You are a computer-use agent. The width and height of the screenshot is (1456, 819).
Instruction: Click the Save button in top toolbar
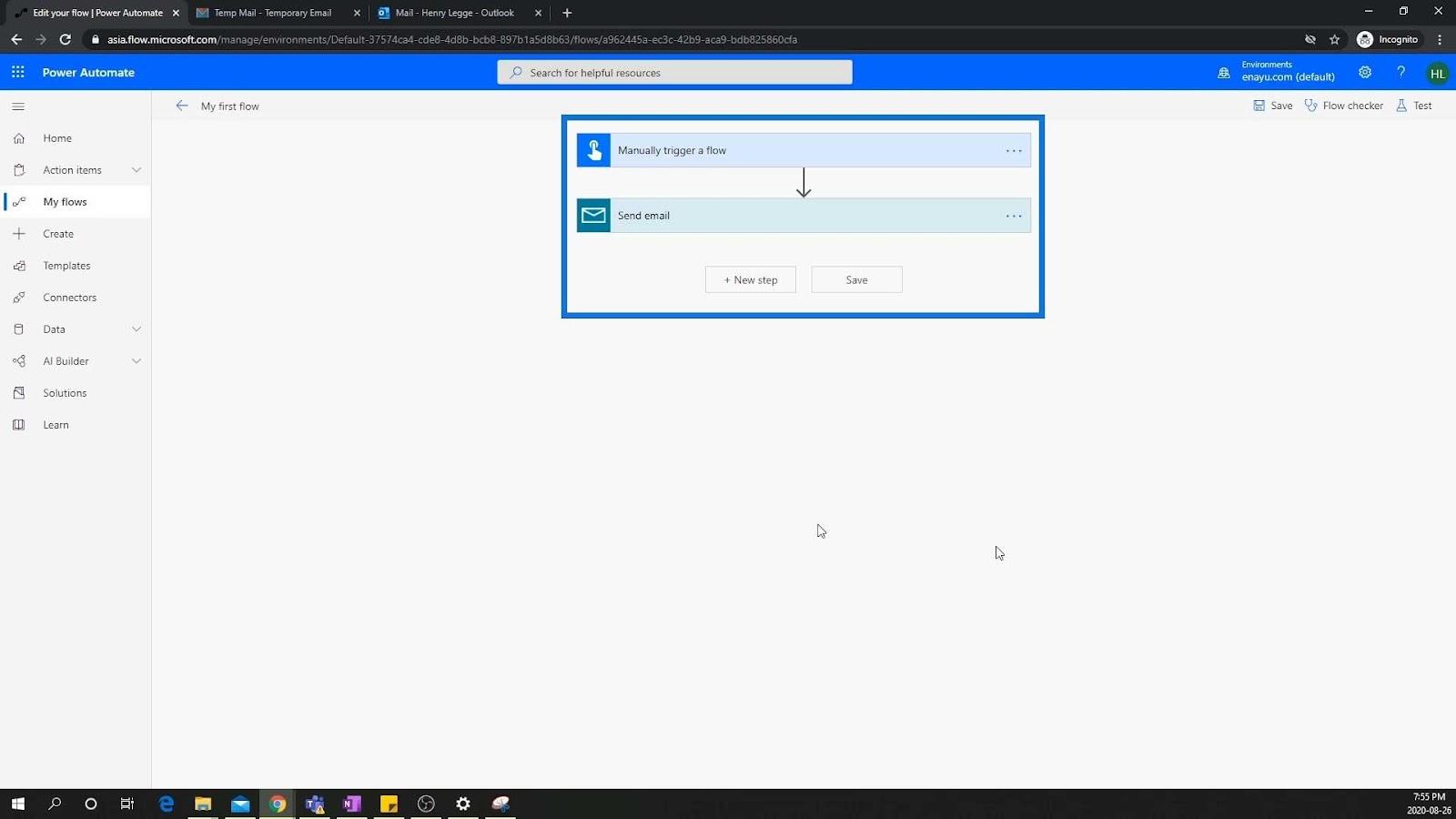point(1273,106)
